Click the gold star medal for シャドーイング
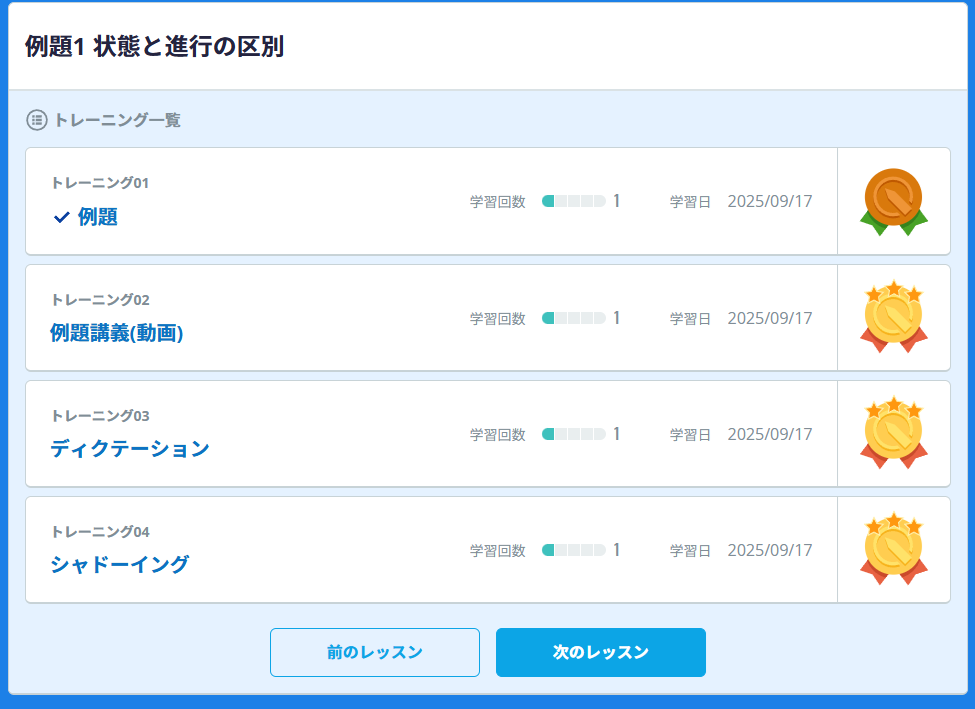Image resolution: width=975 pixels, height=709 pixels. [893, 549]
